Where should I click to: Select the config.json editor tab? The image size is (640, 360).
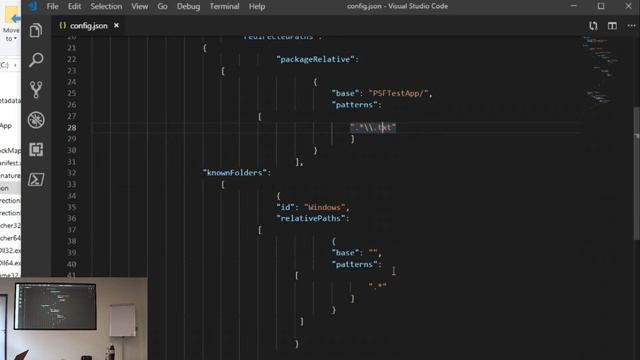pyautogui.click(x=89, y=25)
